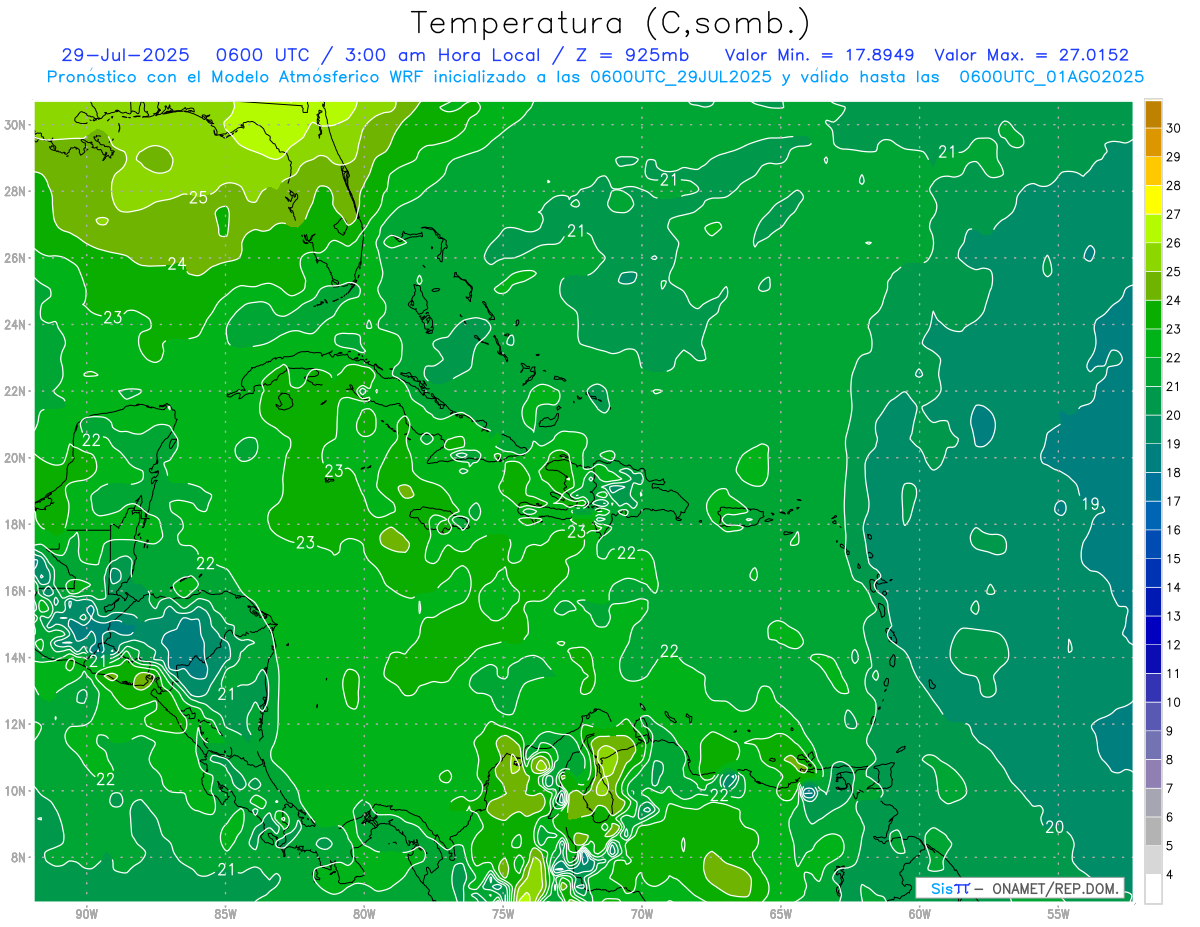Click the 19 contour label near 55W
1200x927 pixels.
pyautogui.click(x=1090, y=503)
